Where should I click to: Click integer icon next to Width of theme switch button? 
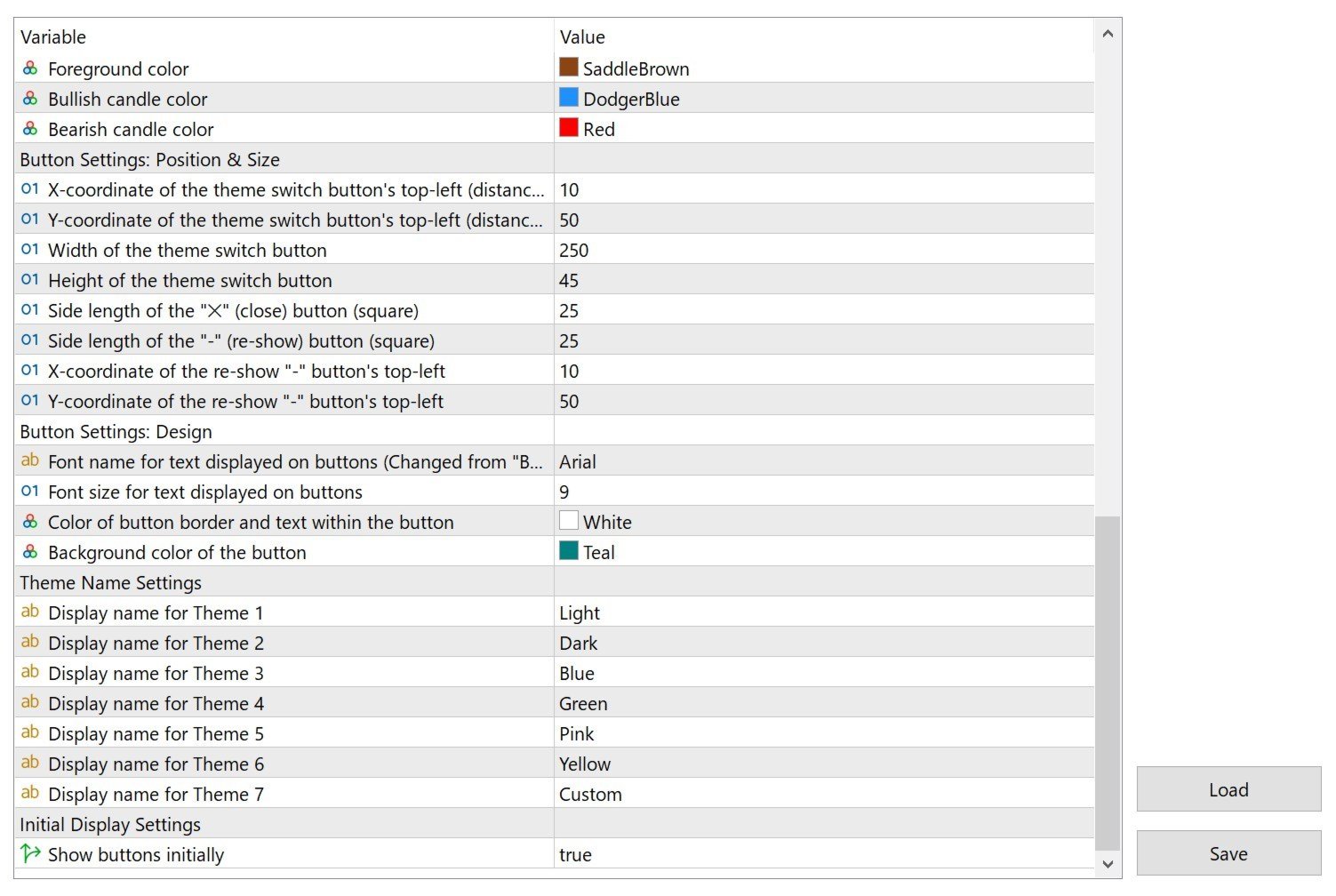click(30, 250)
